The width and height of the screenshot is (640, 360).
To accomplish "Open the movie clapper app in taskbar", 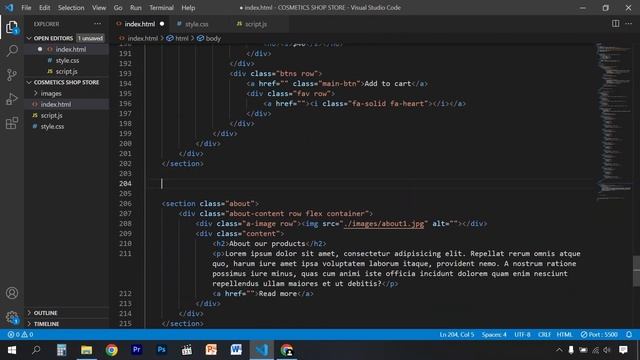I will 187,350.
